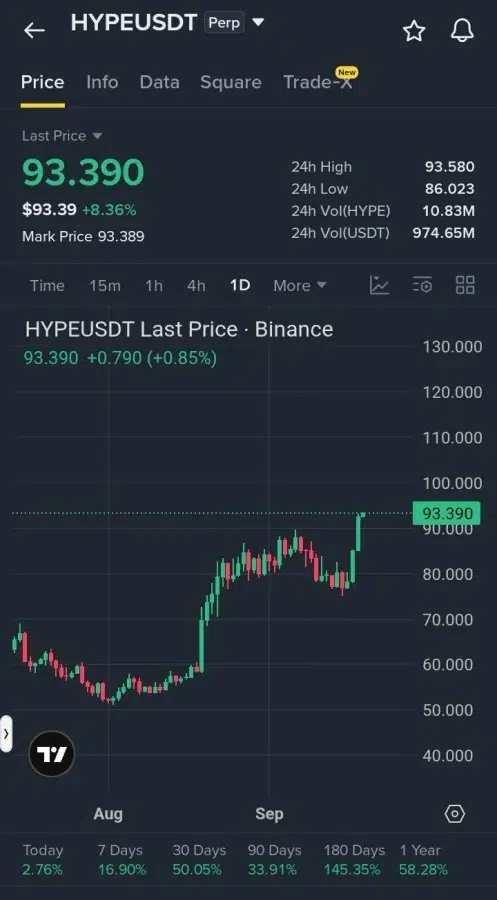The height and width of the screenshot is (900, 497).
Task: Open price alert bell icon
Action: (462, 30)
